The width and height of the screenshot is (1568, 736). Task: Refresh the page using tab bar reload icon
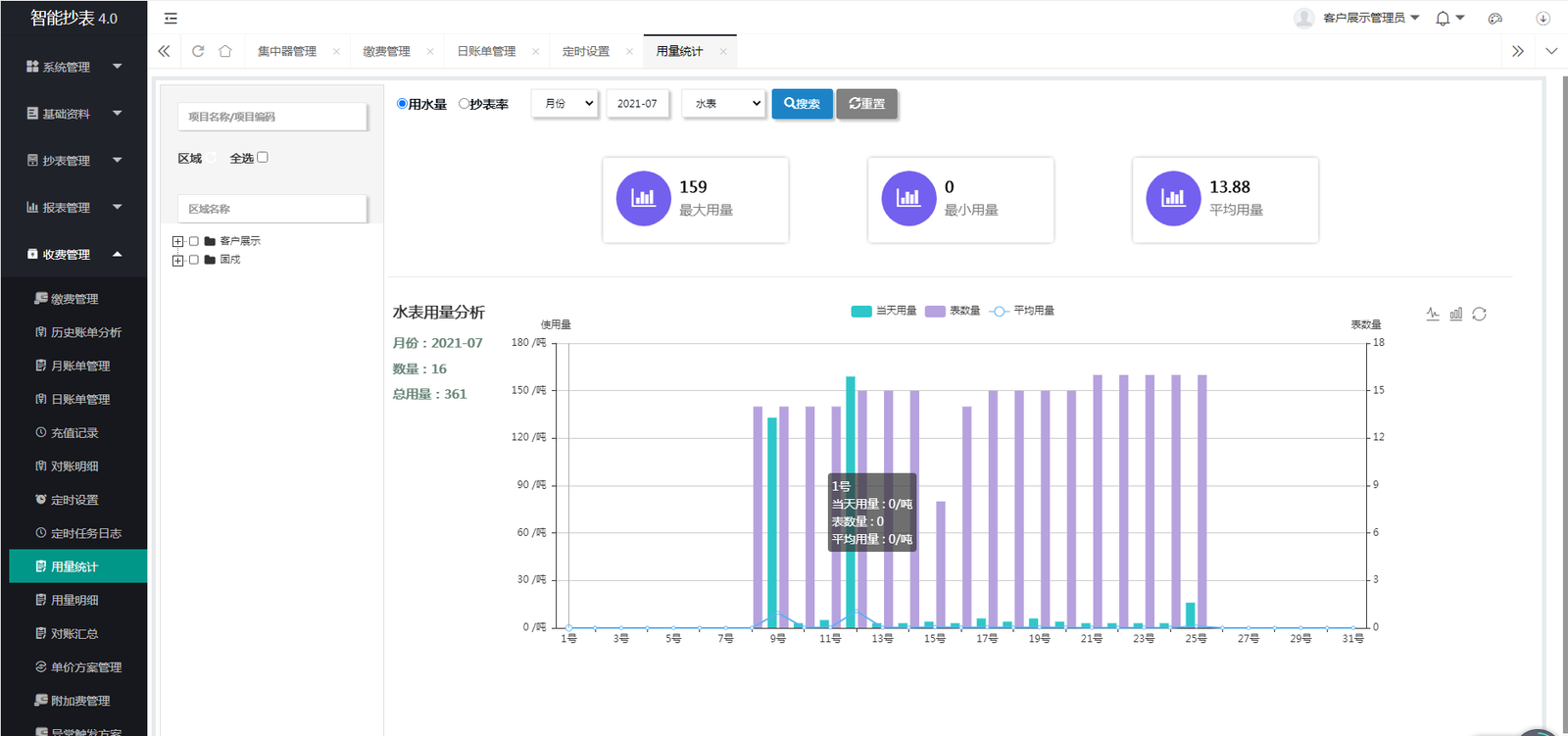coord(198,51)
